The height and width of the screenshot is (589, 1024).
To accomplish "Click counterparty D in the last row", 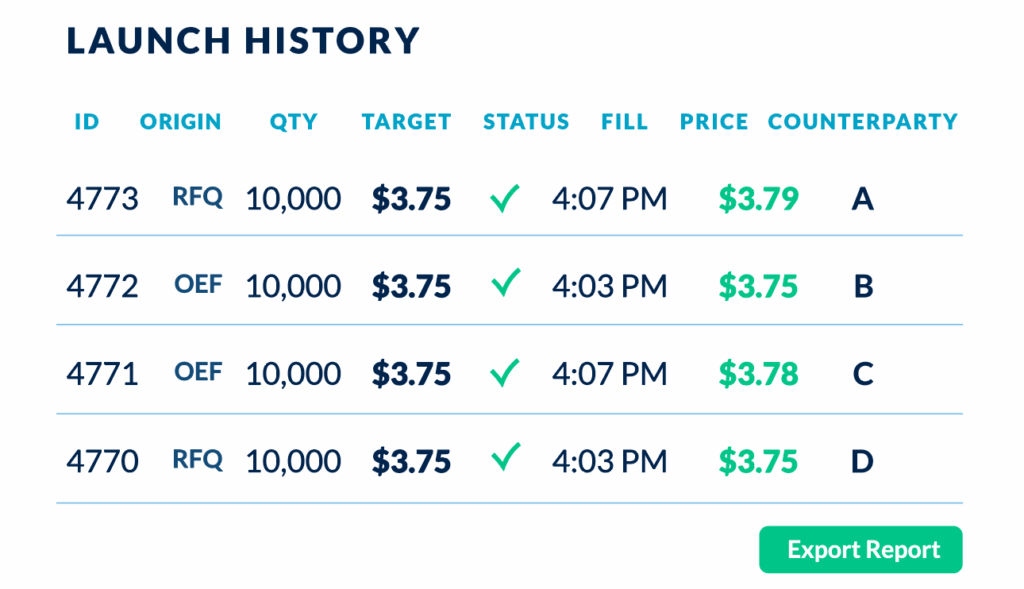I will [862, 461].
